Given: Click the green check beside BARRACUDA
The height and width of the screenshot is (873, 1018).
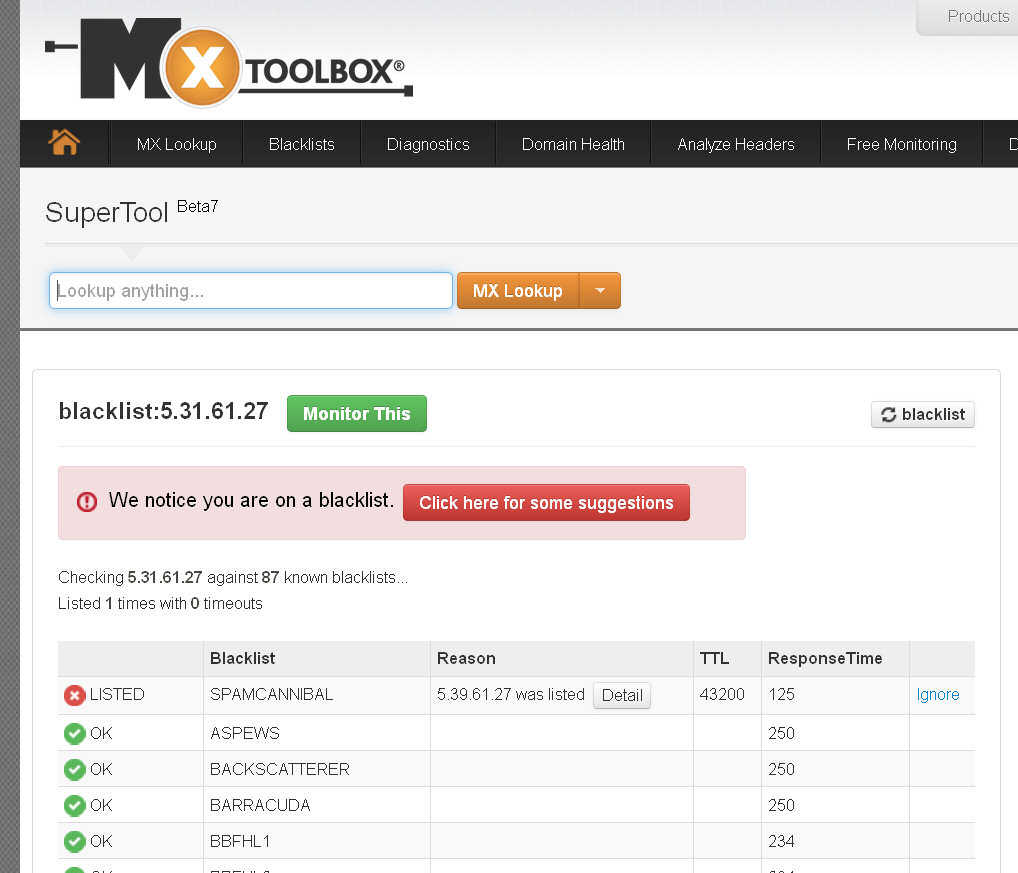Looking at the screenshot, I should (74, 805).
